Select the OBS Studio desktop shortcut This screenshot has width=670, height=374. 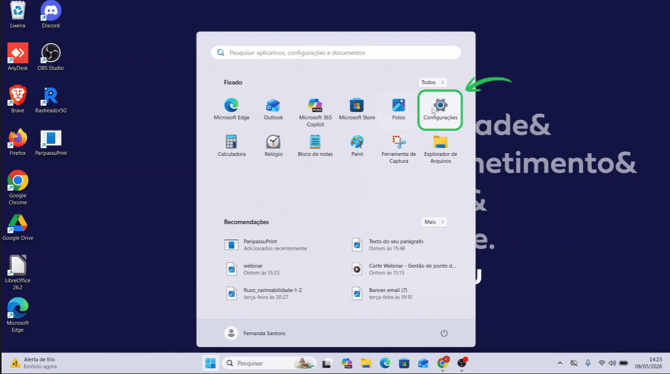(x=50, y=57)
